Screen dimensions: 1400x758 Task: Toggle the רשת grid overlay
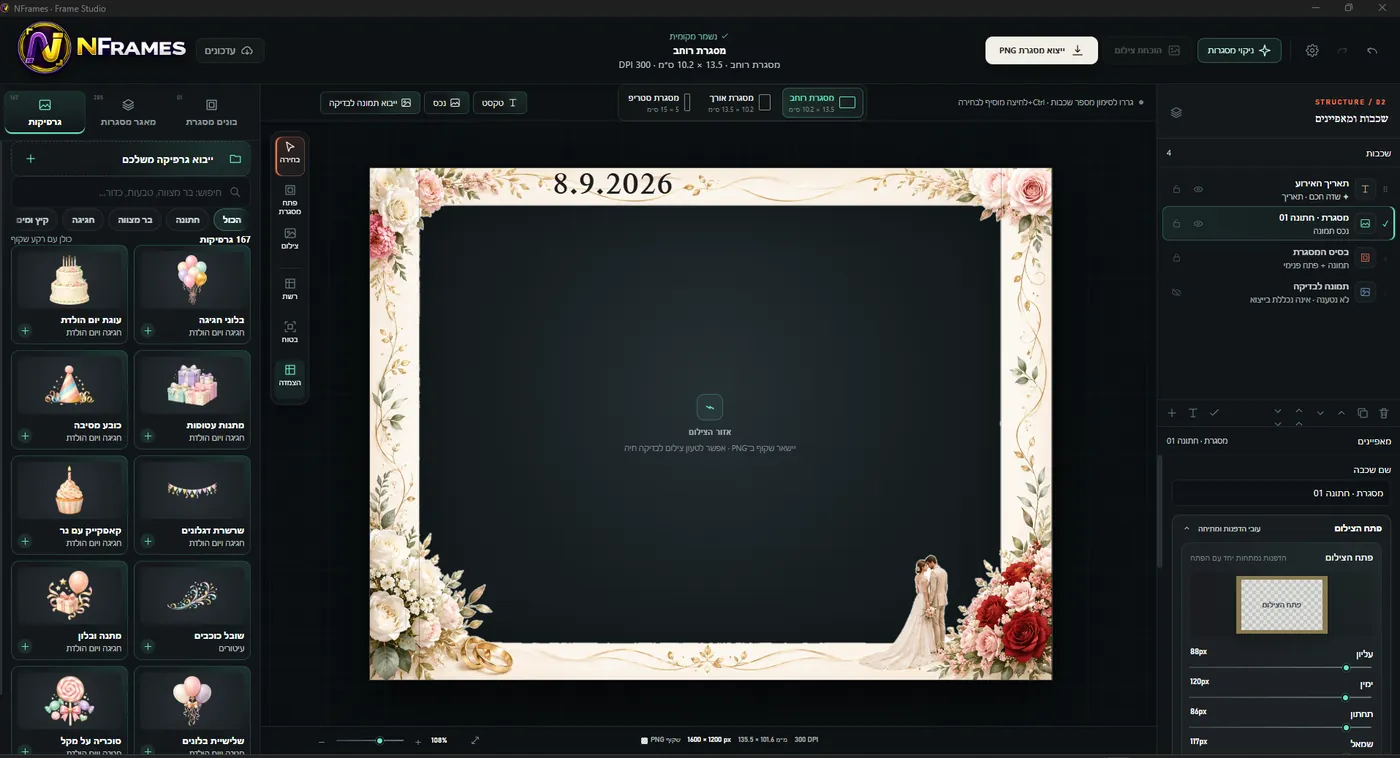point(290,289)
